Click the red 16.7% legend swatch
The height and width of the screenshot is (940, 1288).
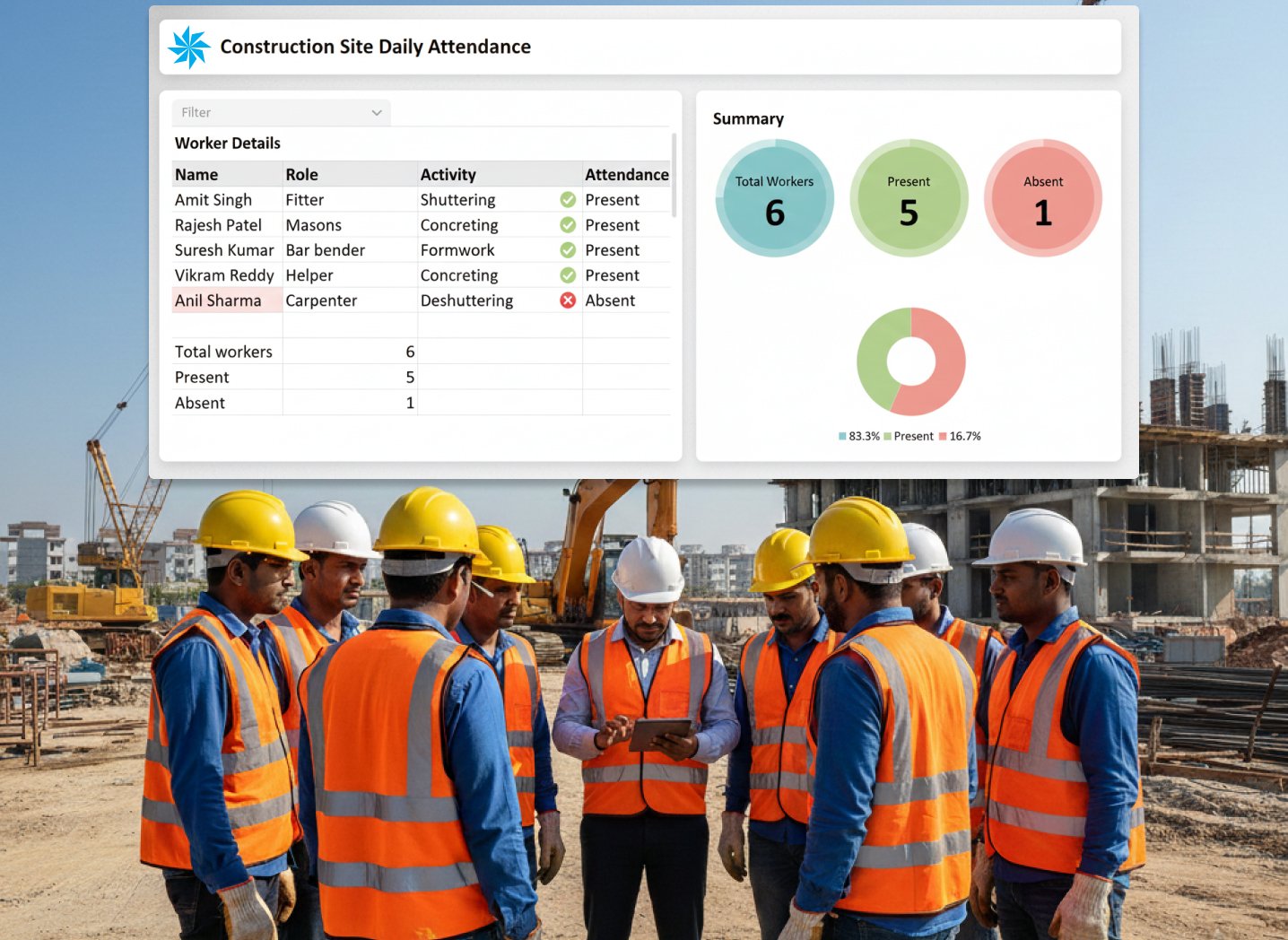click(943, 437)
